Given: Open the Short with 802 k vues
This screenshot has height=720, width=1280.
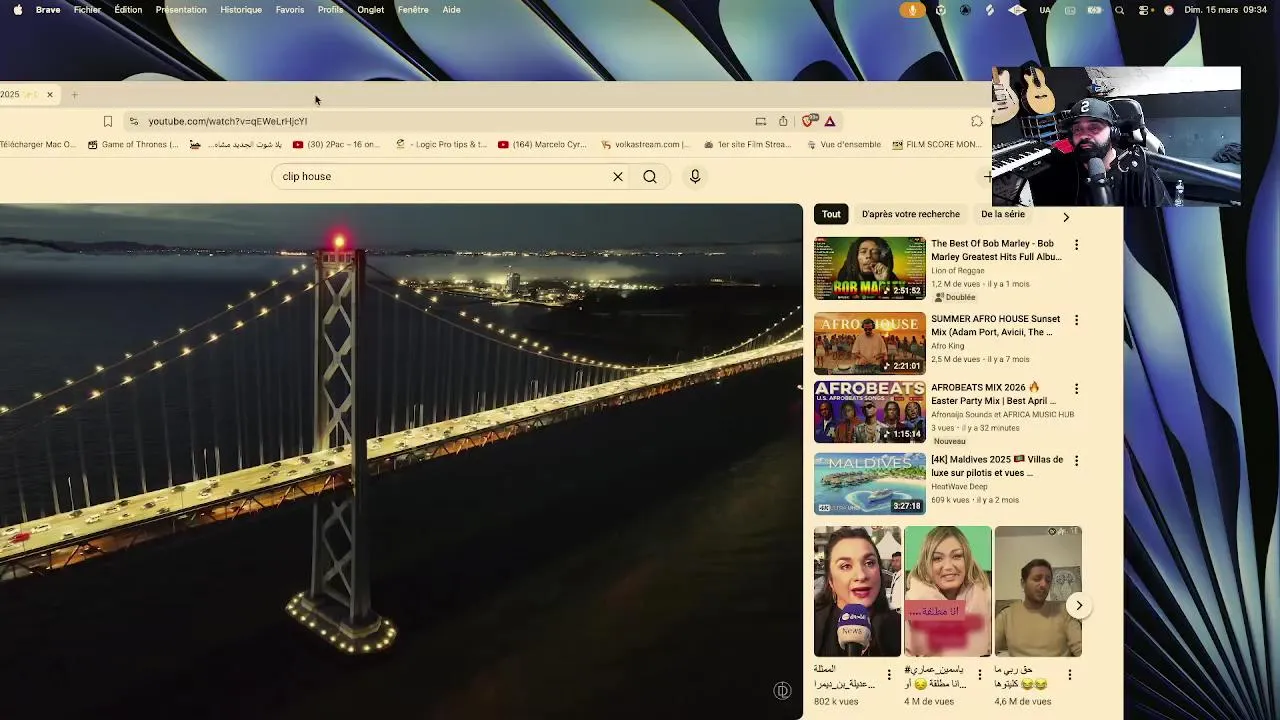Looking at the screenshot, I should coord(857,591).
